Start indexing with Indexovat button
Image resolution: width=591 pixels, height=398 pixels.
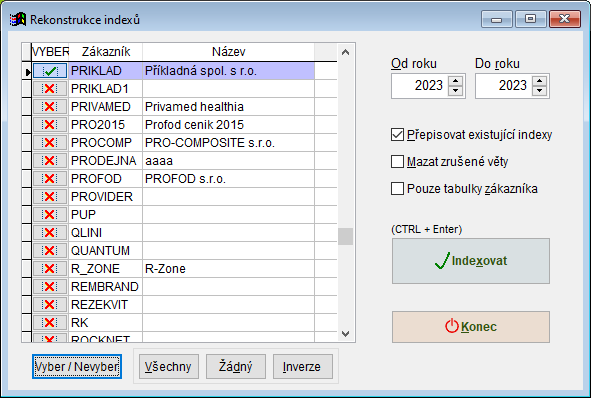471,261
